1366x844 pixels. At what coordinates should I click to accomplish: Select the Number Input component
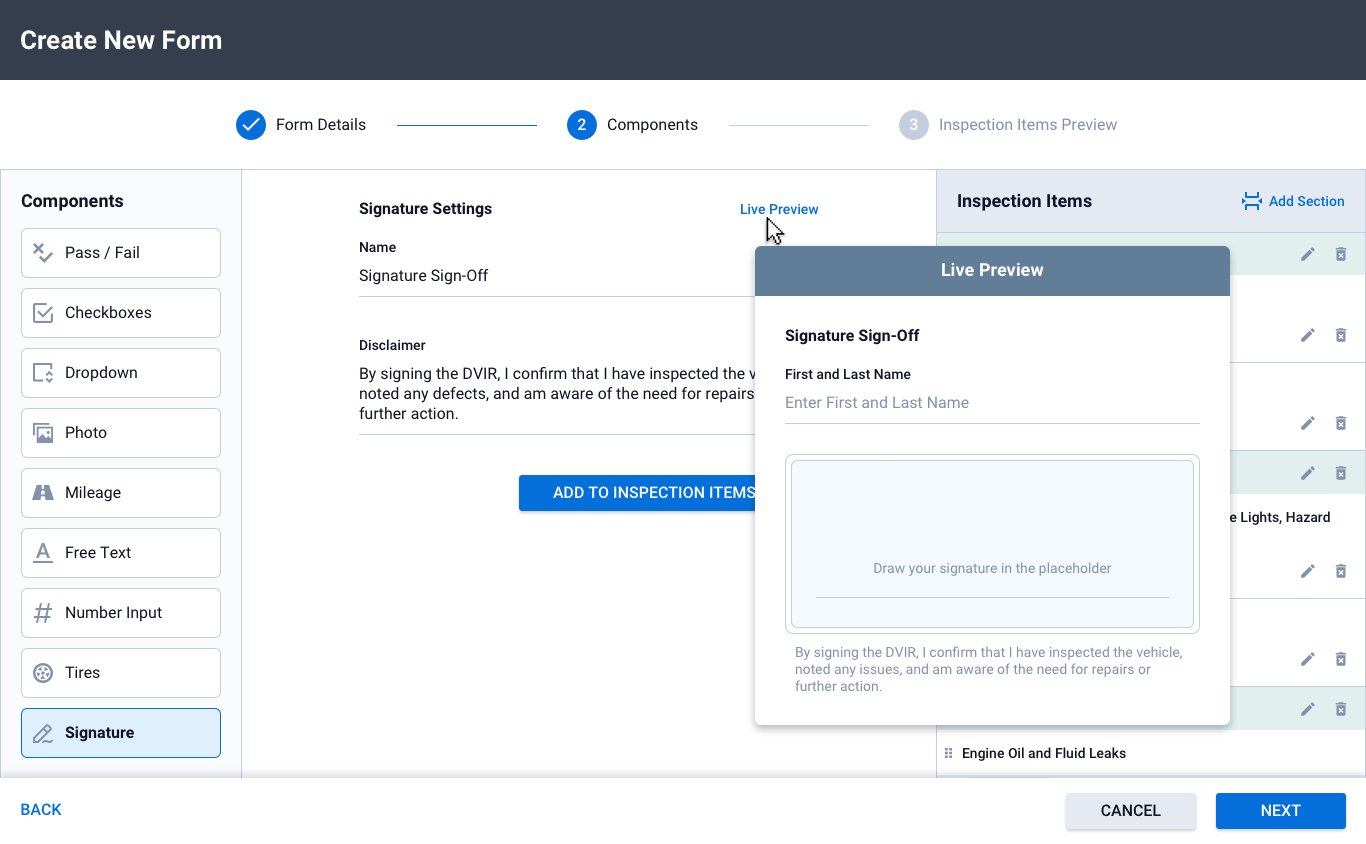120,613
